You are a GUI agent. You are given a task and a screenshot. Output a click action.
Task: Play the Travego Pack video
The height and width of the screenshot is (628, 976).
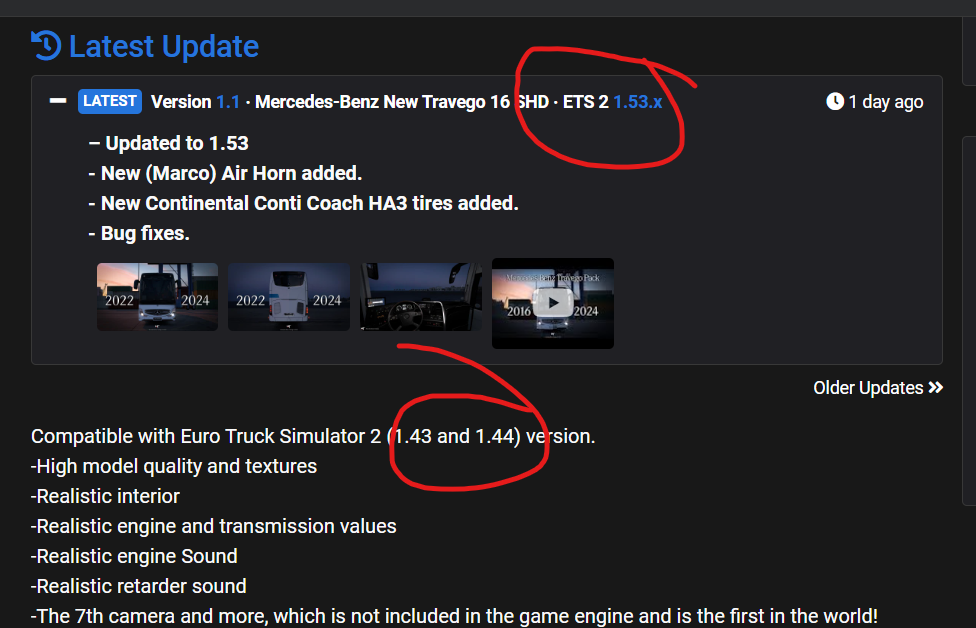(x=553, y=304)
